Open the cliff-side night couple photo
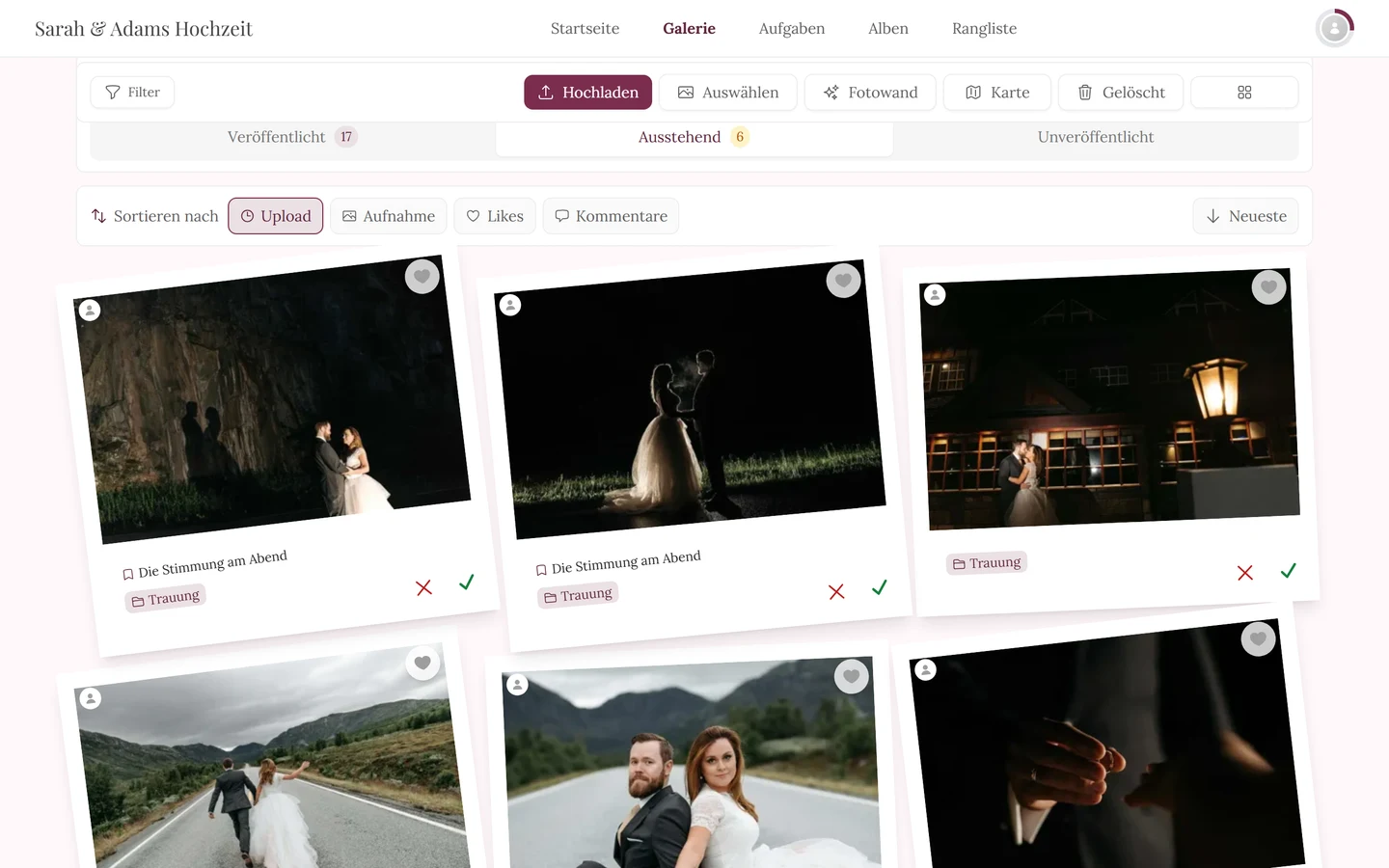Screen dimensions: 1389x868 coord(272,399)
